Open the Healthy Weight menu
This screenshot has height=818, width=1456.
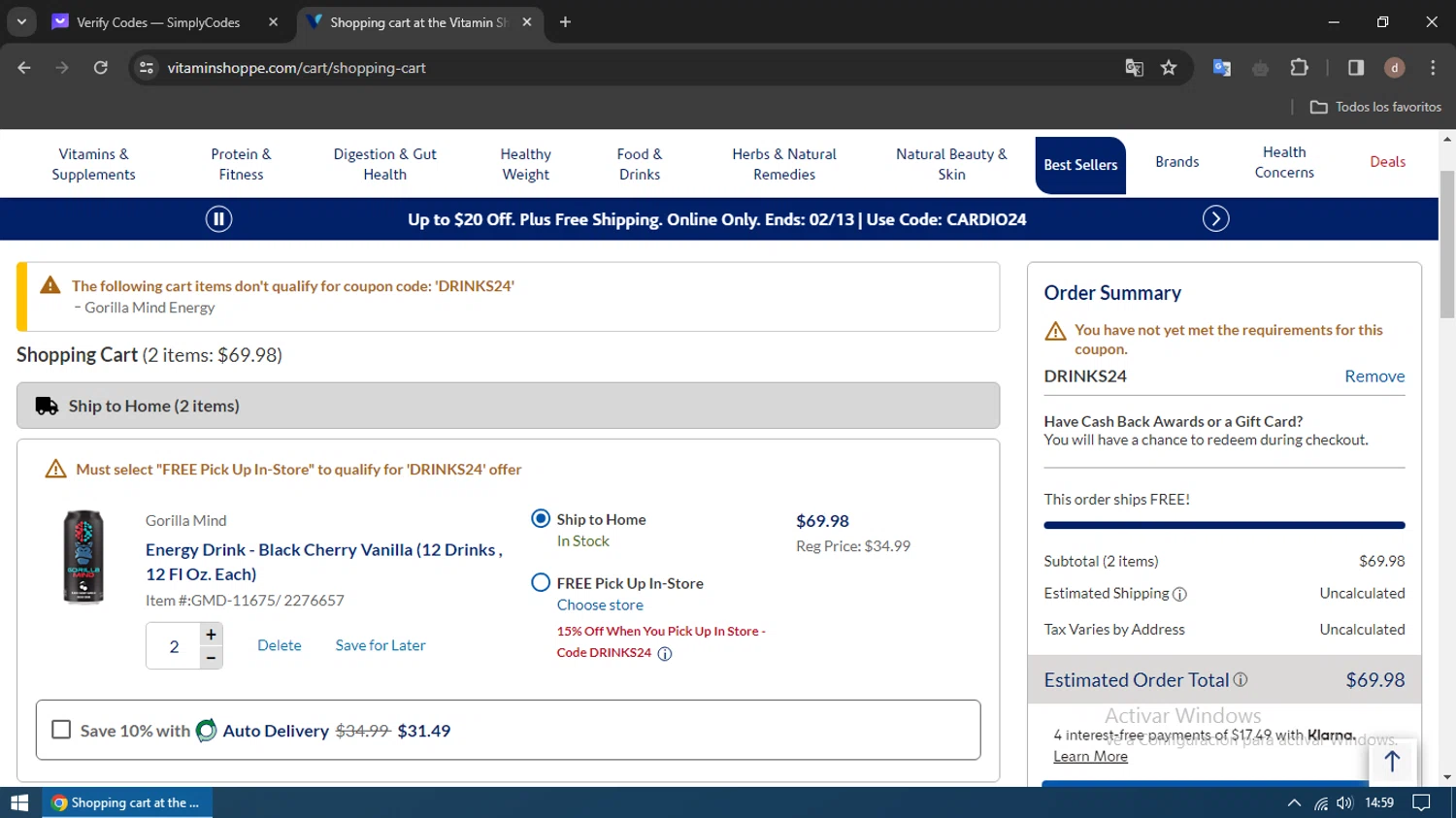click(526, 164)
